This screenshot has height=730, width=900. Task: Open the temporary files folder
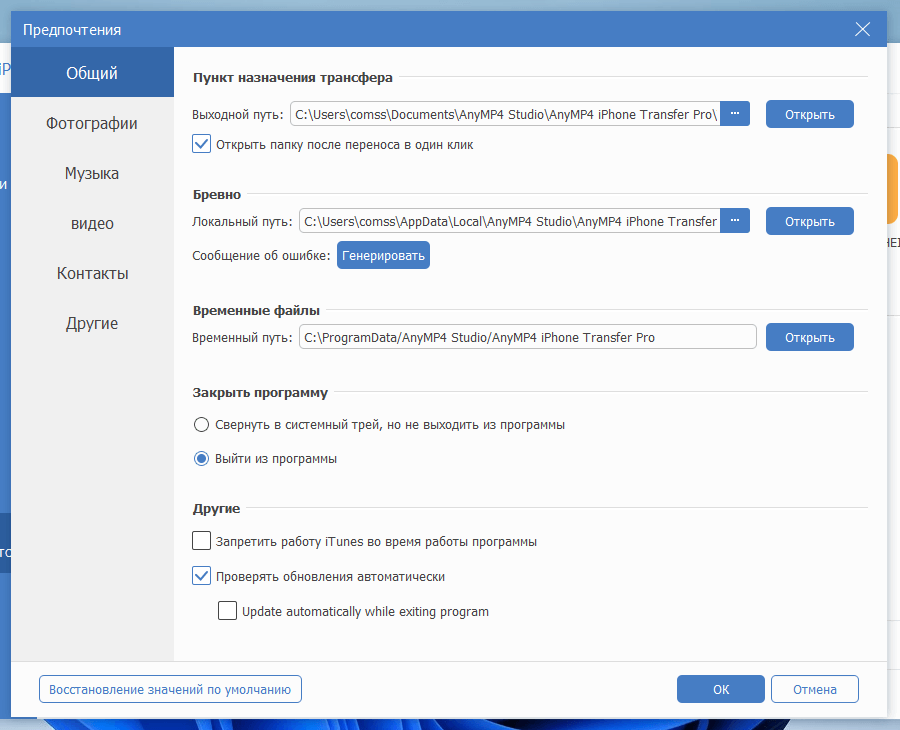tap(809, 337)
